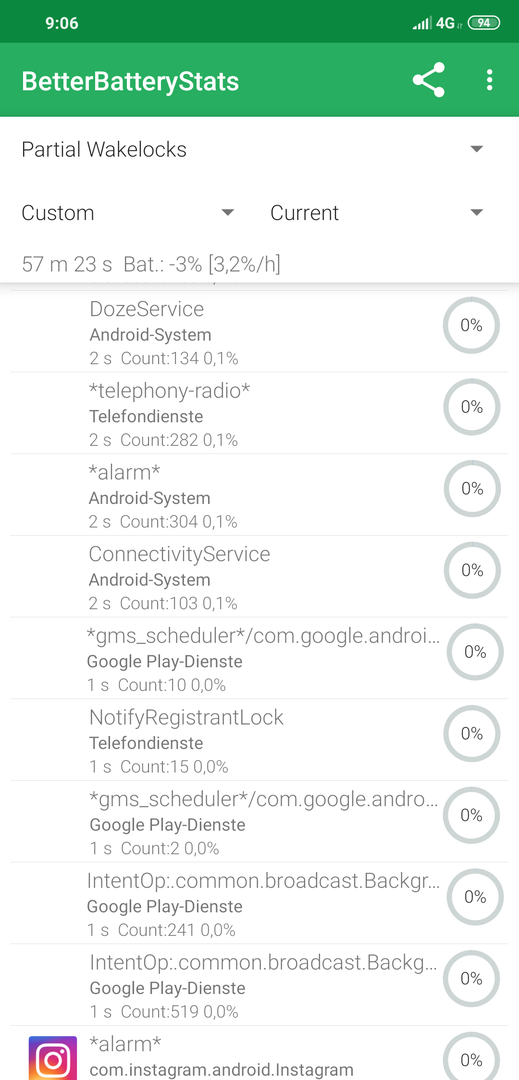
Task: Select the *telephony-radio* wakelock entry
Action: (x=260, y=413)
